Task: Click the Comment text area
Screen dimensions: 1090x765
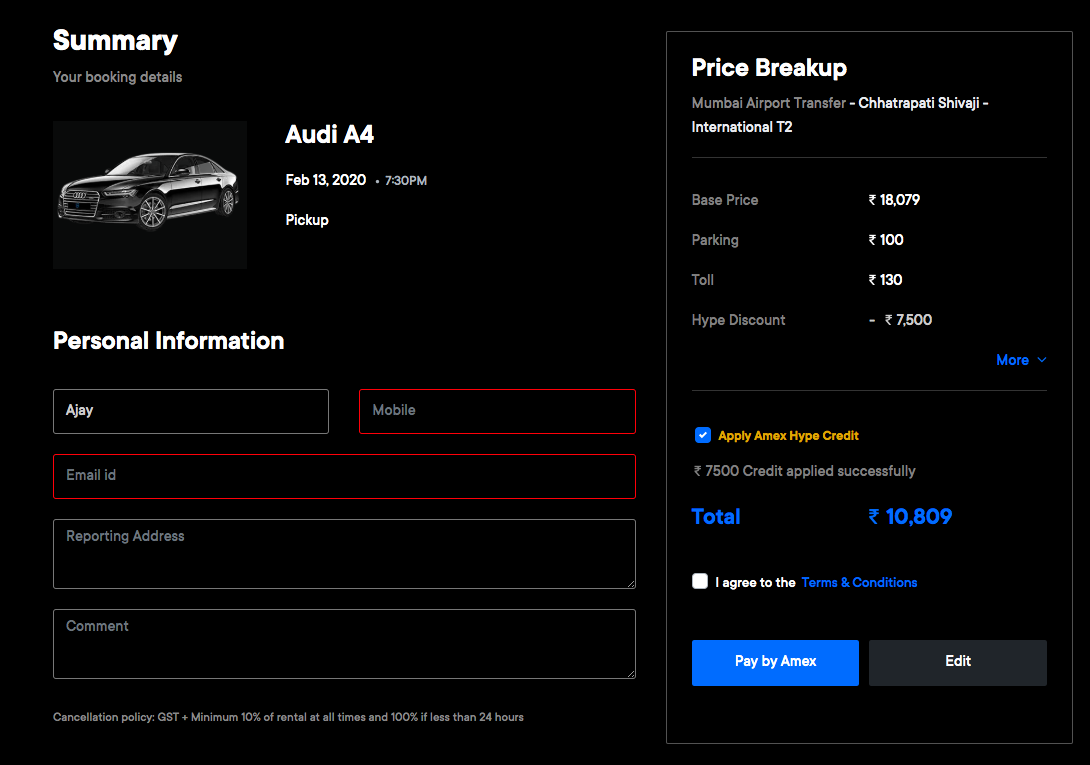Action: [x=344, y=644]
